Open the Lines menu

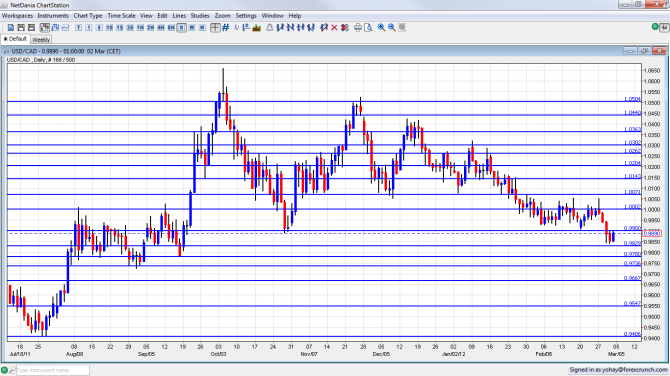coord(179,16)
